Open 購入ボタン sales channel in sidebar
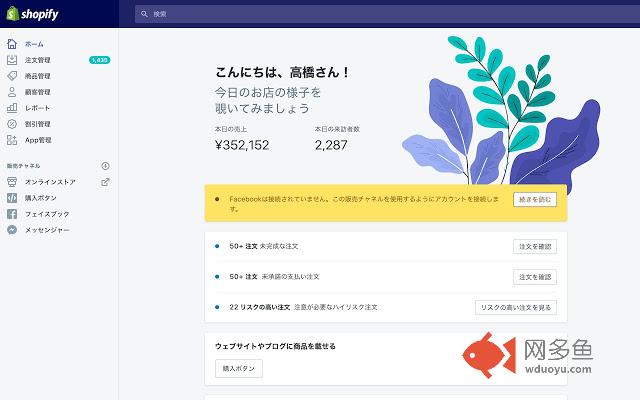The height and width of the screenshot is (400, 640). click(x=41, y=198)
